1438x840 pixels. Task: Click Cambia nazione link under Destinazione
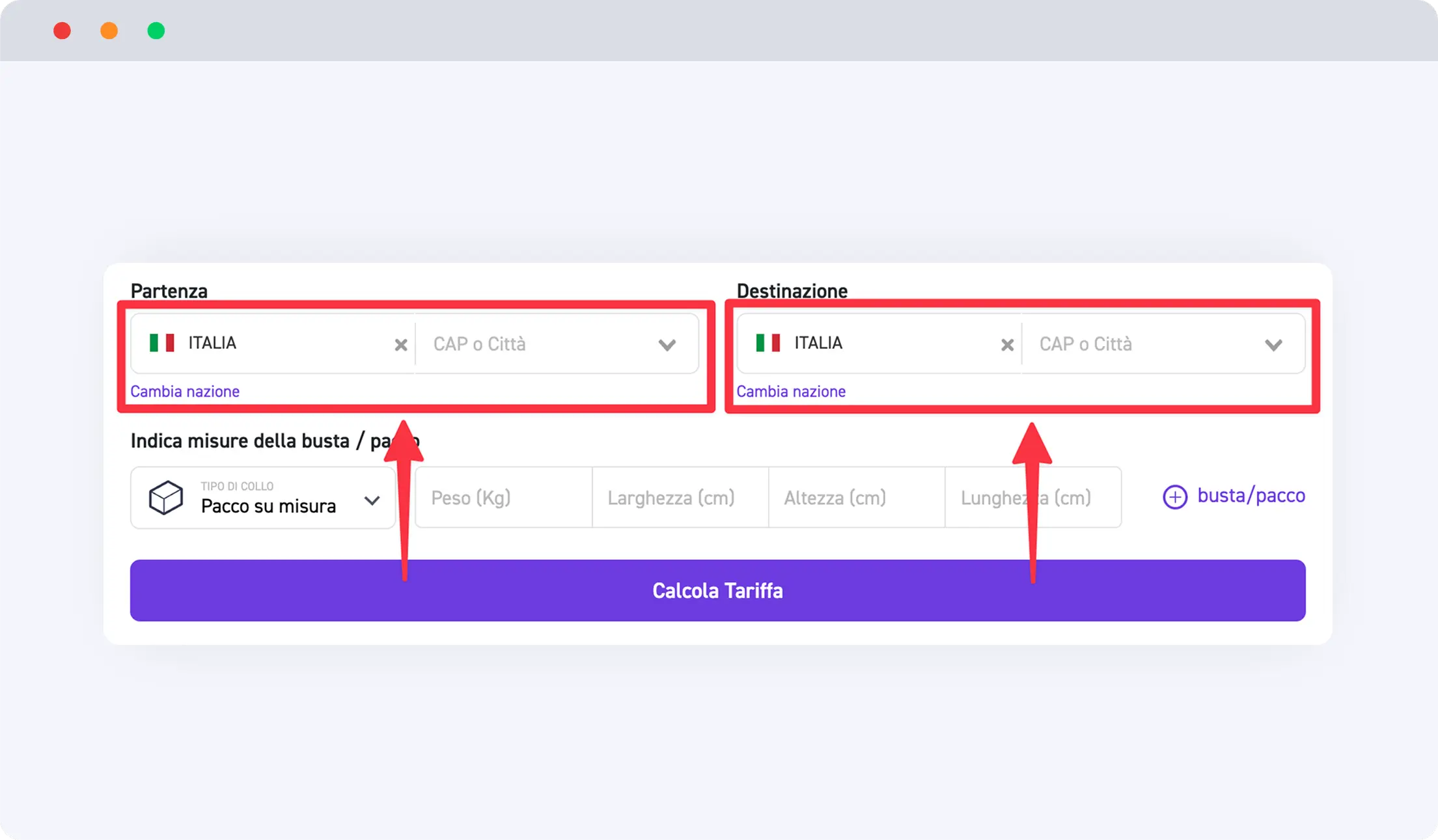[791, 392]
